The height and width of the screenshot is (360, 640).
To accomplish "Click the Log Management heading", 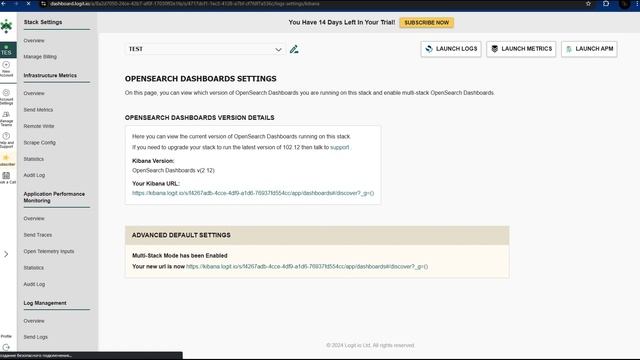I will [45, 303].
